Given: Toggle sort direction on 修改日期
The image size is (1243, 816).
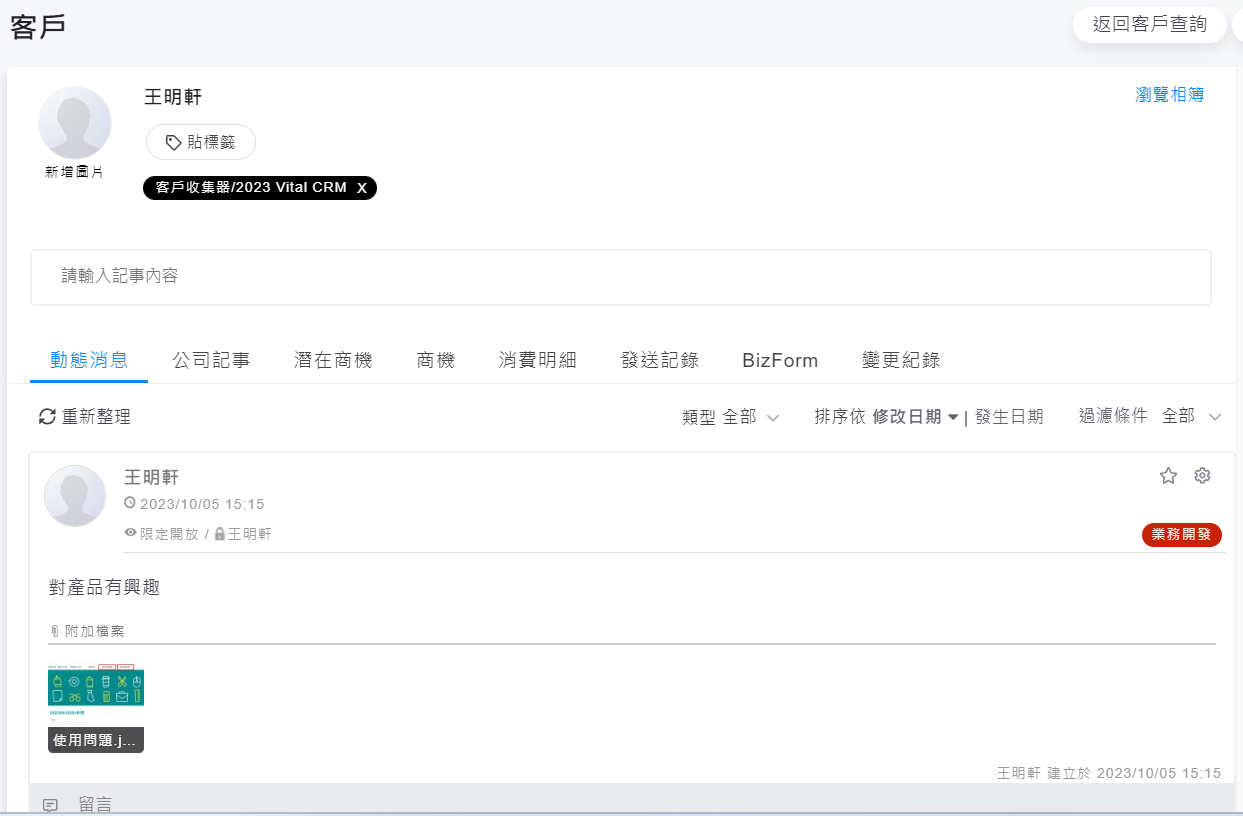Looking at the screenshot, I should point(953,417).
